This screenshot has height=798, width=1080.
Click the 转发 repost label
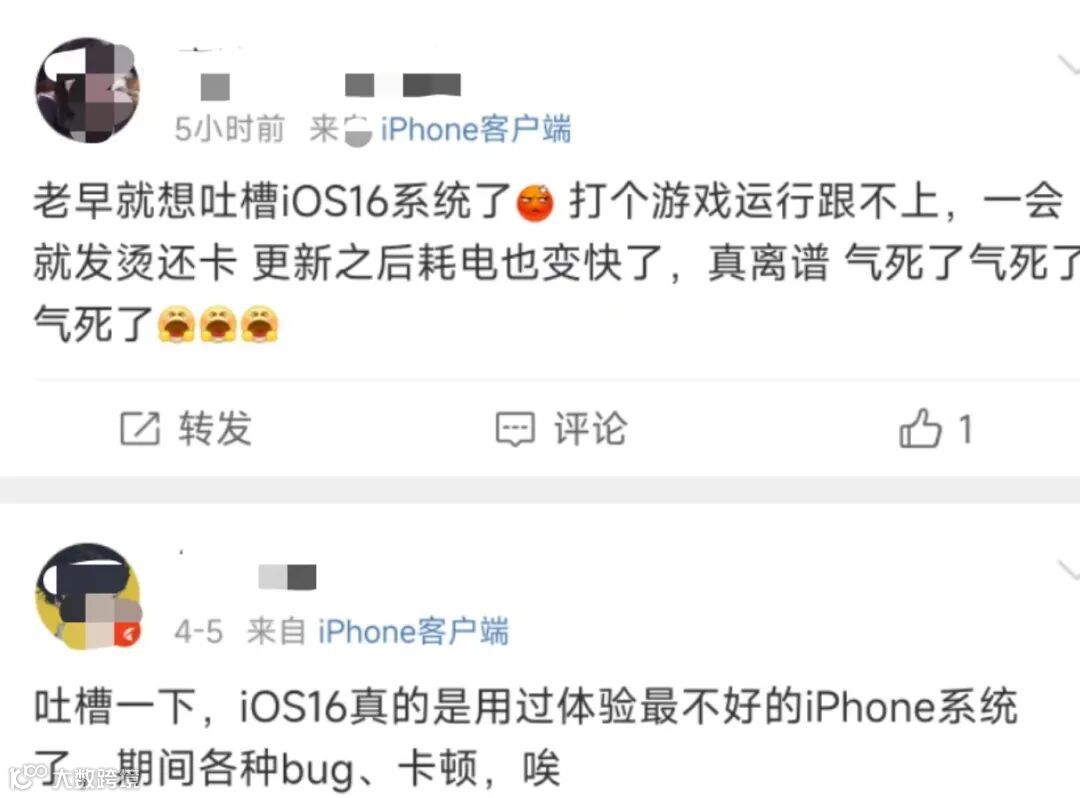pyautogui.click(x=215, y=428)
